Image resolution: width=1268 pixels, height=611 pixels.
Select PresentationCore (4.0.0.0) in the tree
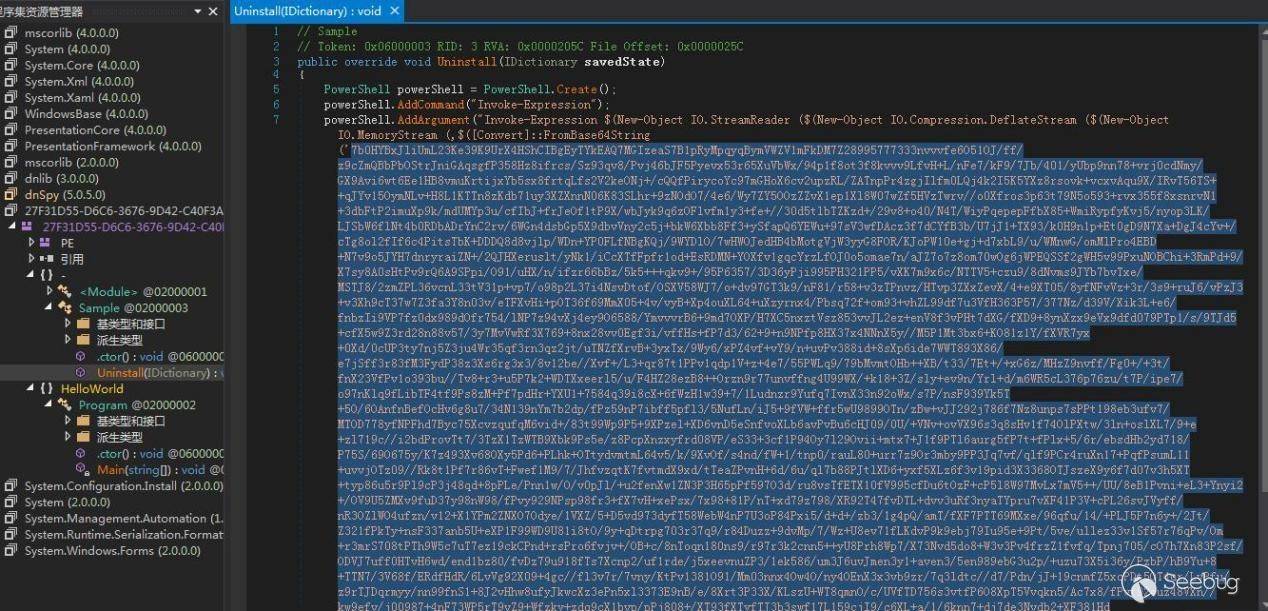(95, 130)
